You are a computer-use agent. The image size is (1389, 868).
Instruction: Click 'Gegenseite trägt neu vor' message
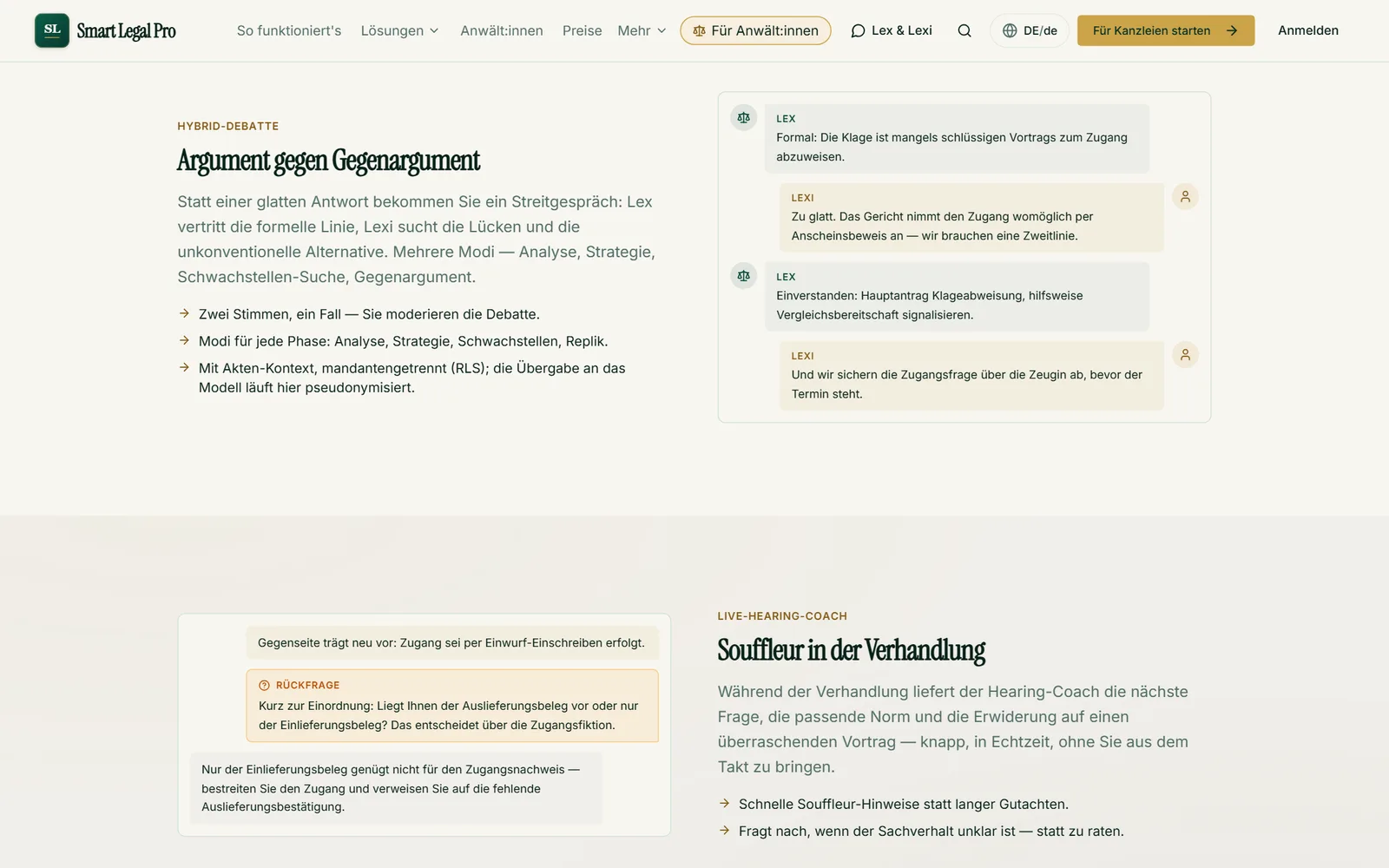pos(452,643)
